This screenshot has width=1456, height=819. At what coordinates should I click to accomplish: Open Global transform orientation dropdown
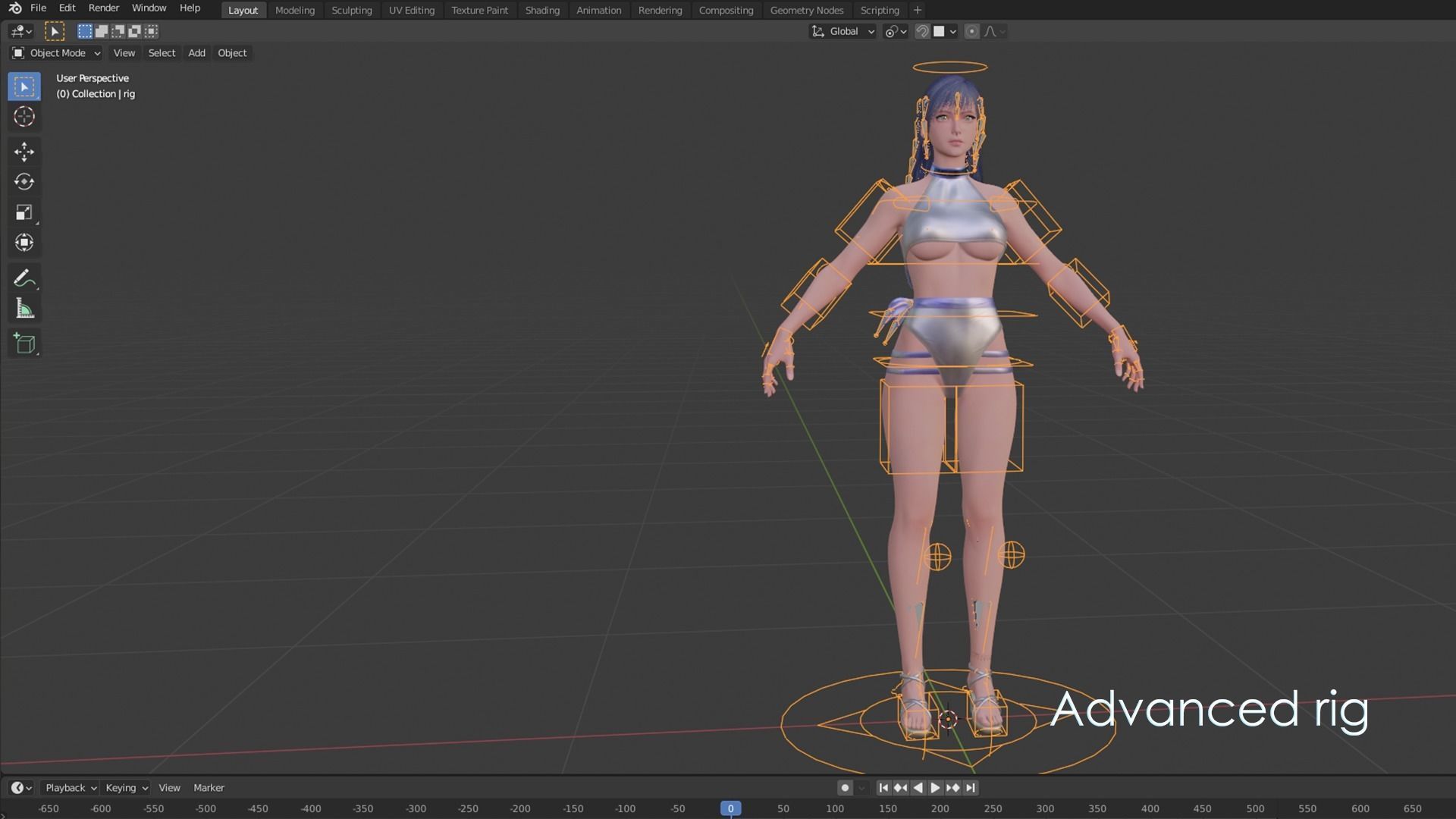tap(843, 31)
